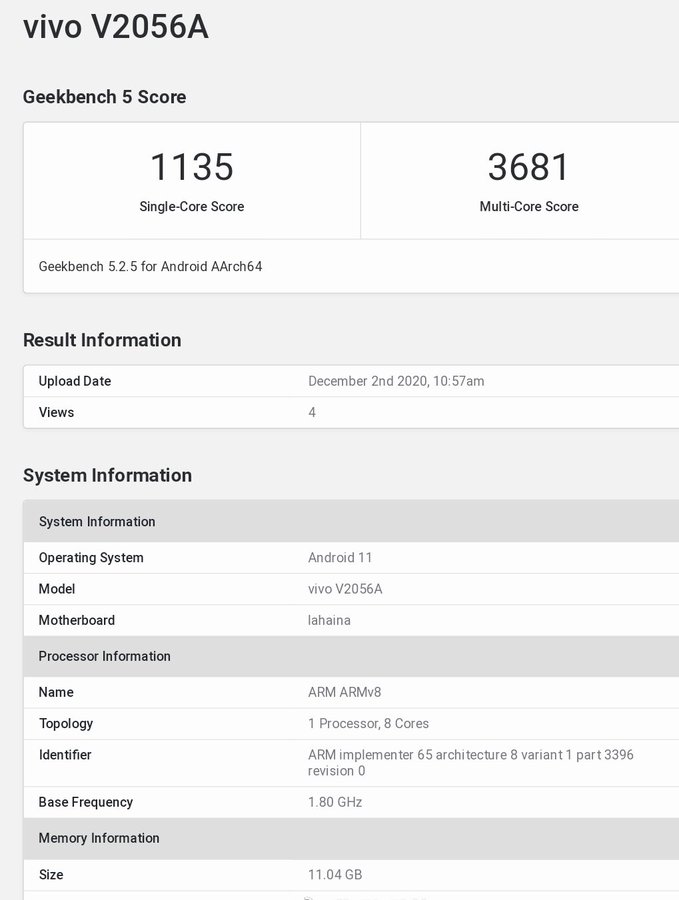
Task: Click the System Information section heading
Action: coord(107,475)
